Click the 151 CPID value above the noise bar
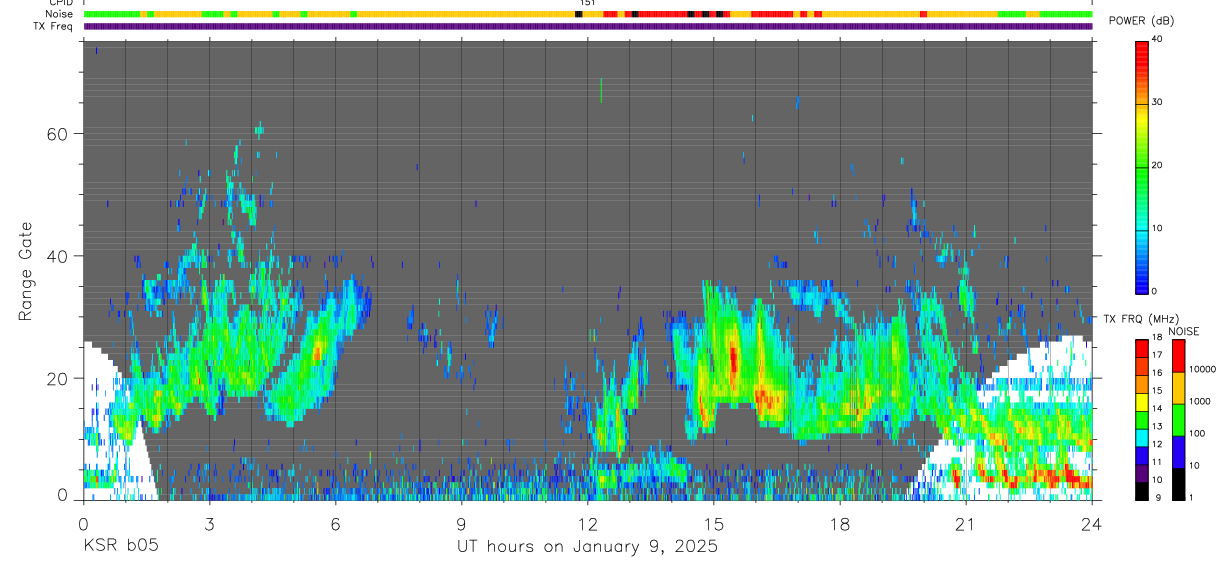Screen dimensions: 1228x567 pyautogui.click(x=587, y=3)
